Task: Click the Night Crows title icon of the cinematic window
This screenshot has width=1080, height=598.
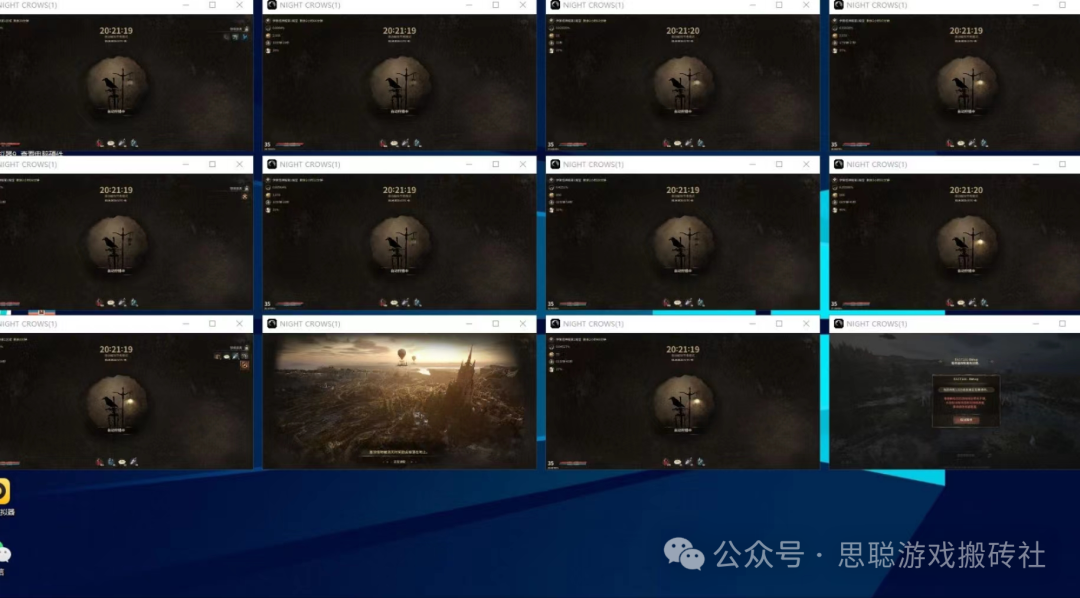Action: [x=271, y=324]
